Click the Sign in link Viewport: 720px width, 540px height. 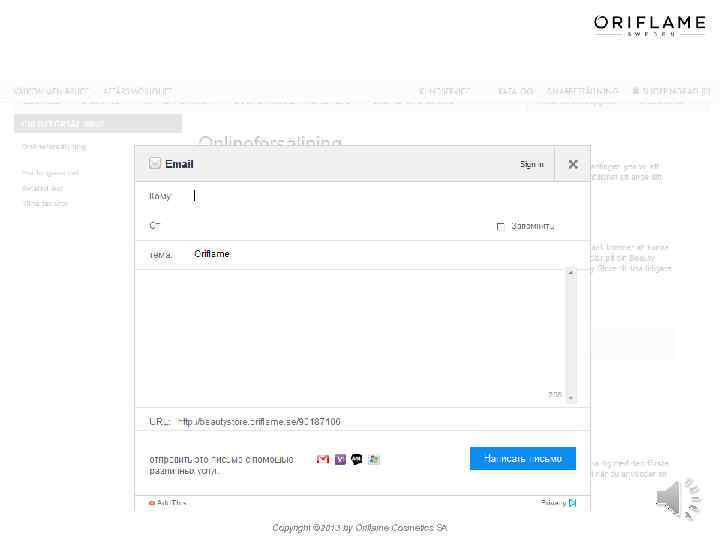click(x=532, y=164)
